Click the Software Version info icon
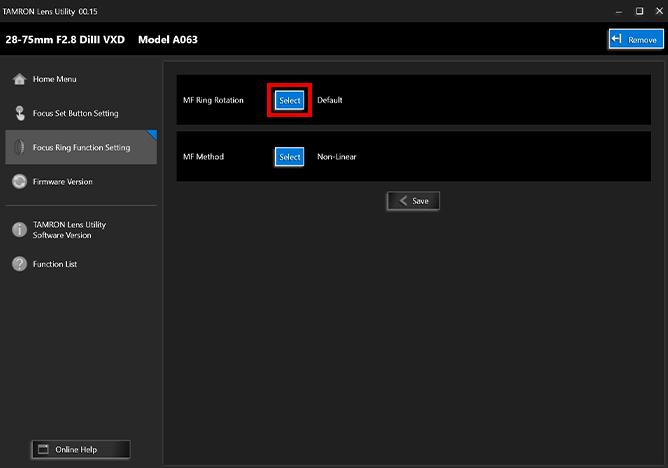Image resolution: width=668 pixels, height=468 pixels. tap(19, 230)
